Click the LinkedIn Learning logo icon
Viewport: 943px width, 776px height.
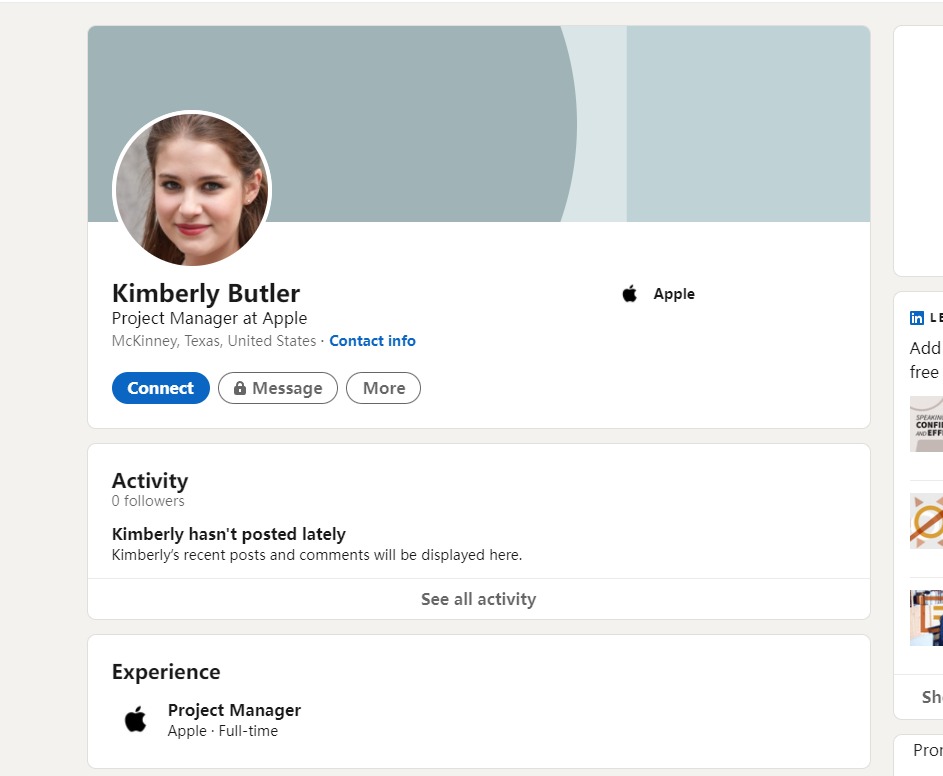pyautogui.click(x=917, y=318)
